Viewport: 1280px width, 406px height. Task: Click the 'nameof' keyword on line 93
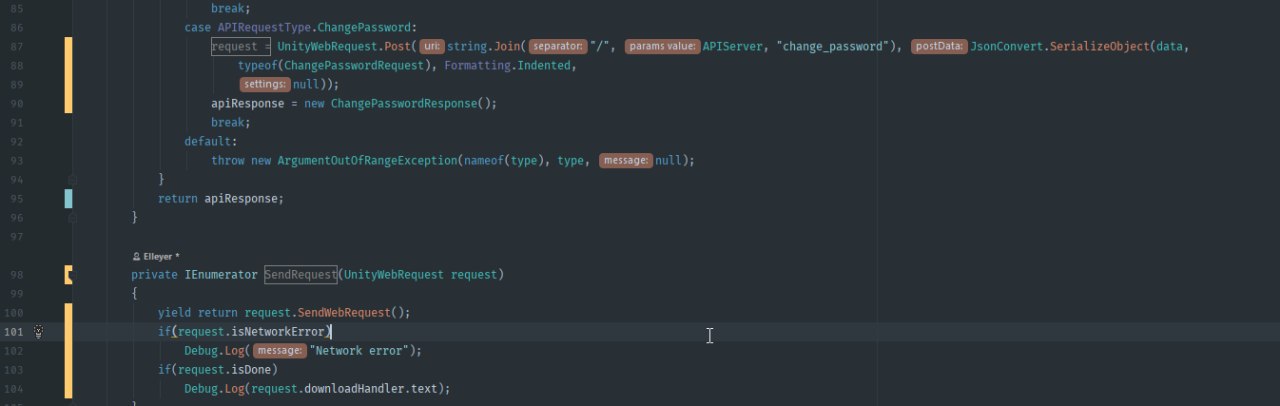click(x=483, y=160)
